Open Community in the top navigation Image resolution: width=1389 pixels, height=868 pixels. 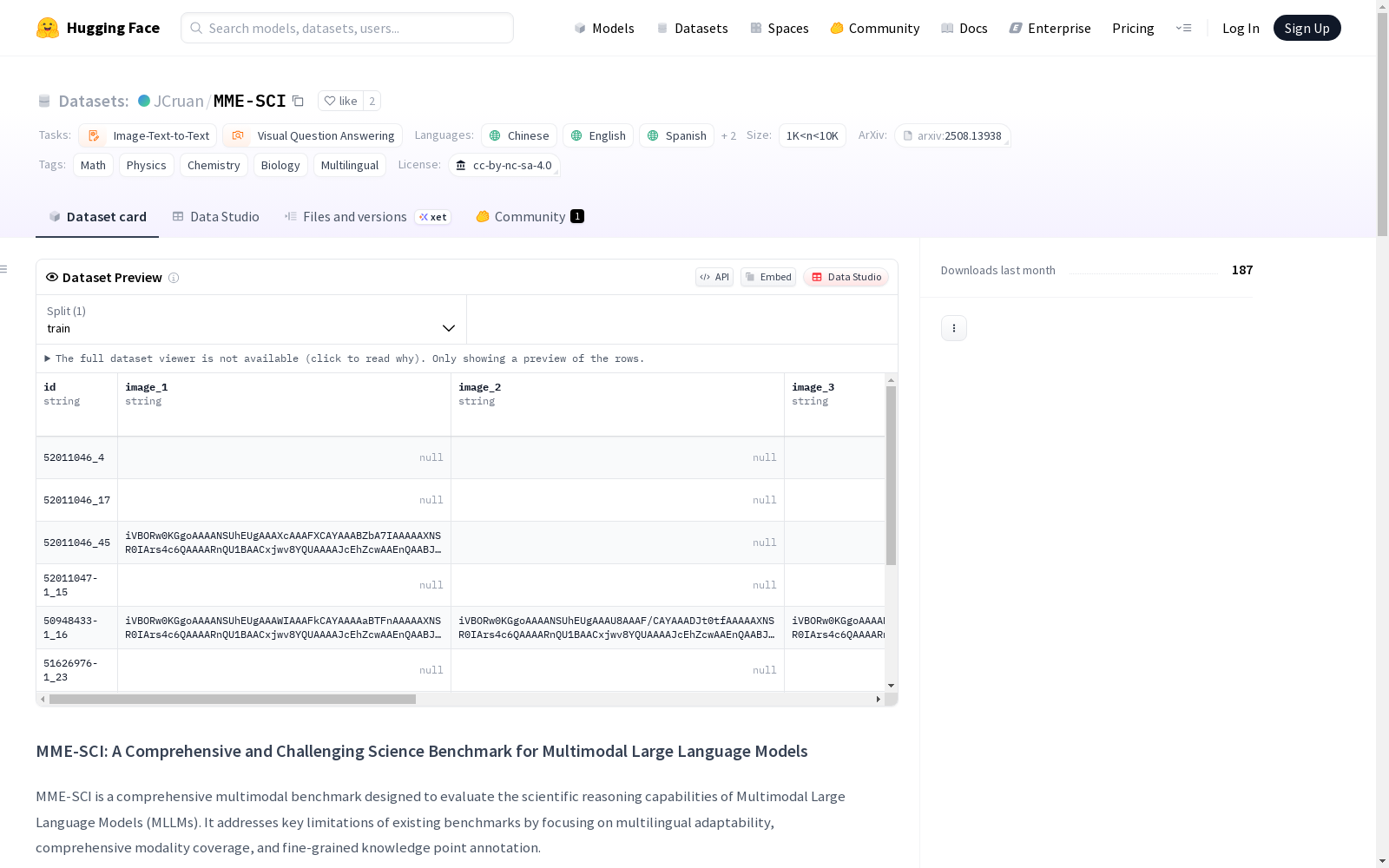click(875, 28)
